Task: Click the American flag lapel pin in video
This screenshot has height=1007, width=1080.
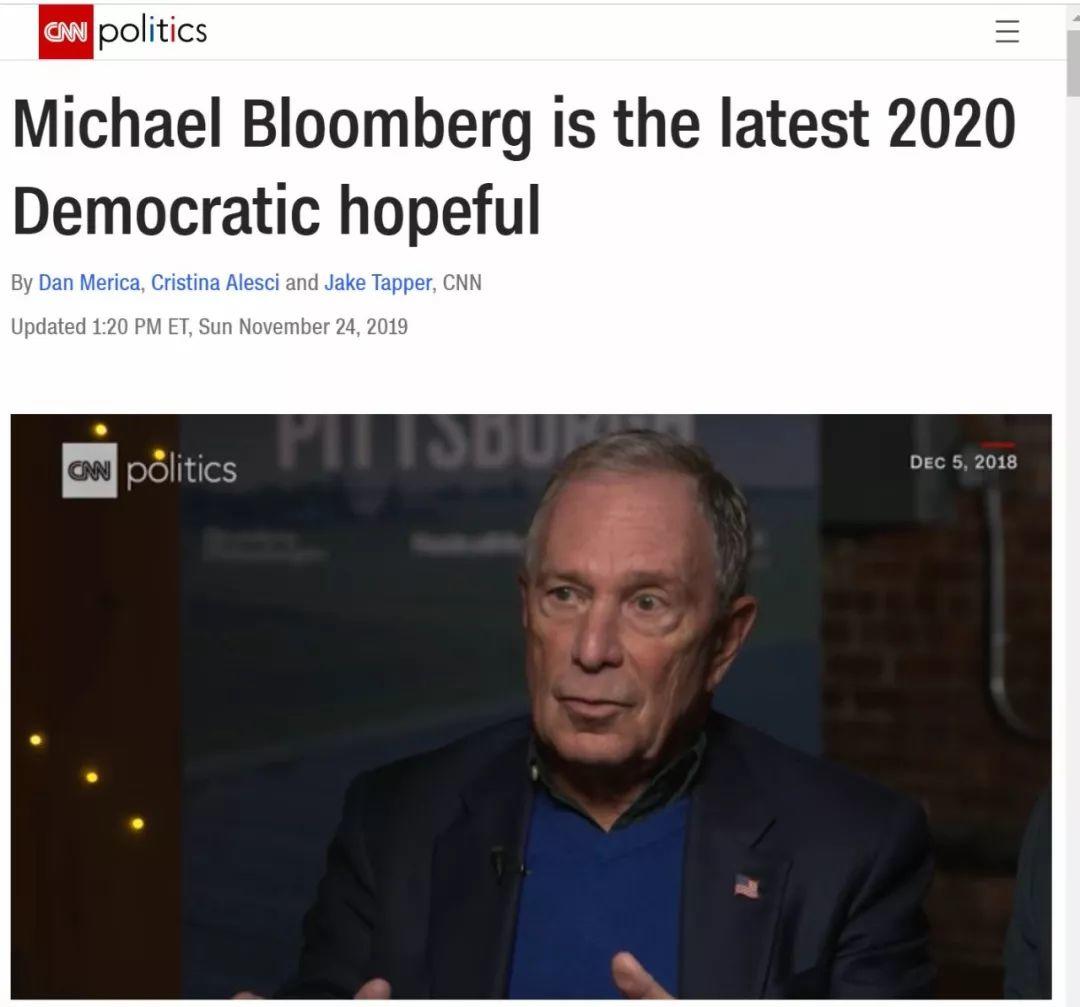Action: coord(747,886)
